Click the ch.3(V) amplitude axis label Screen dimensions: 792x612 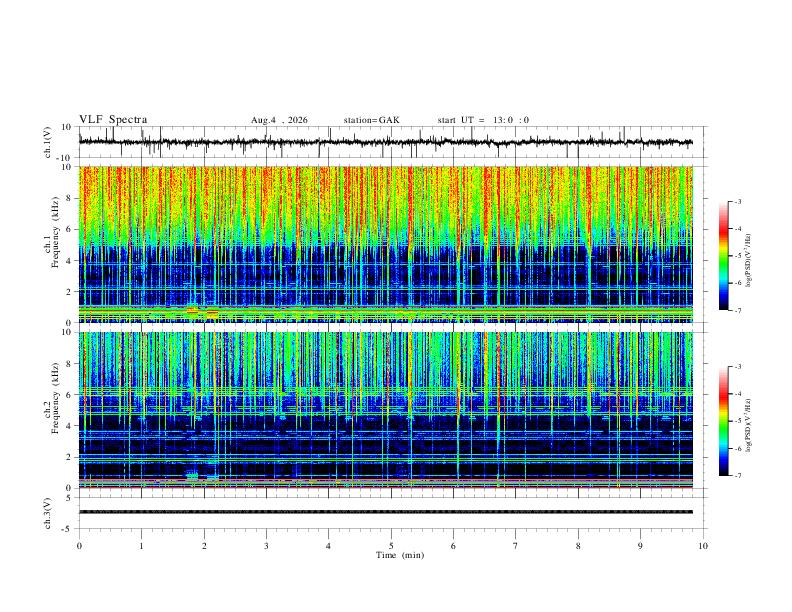click(x=47, y=514)
